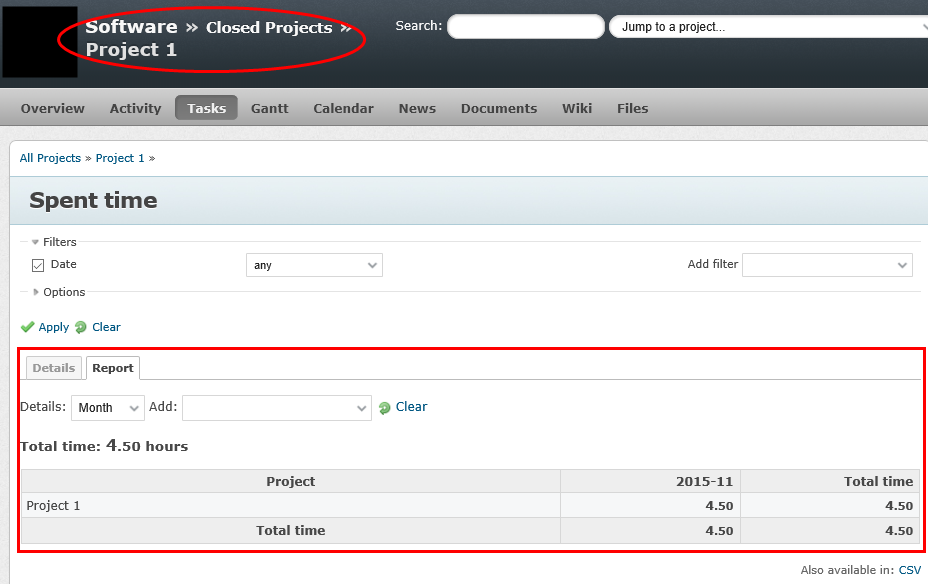Open the Gantt menu item

coord(270,108)
